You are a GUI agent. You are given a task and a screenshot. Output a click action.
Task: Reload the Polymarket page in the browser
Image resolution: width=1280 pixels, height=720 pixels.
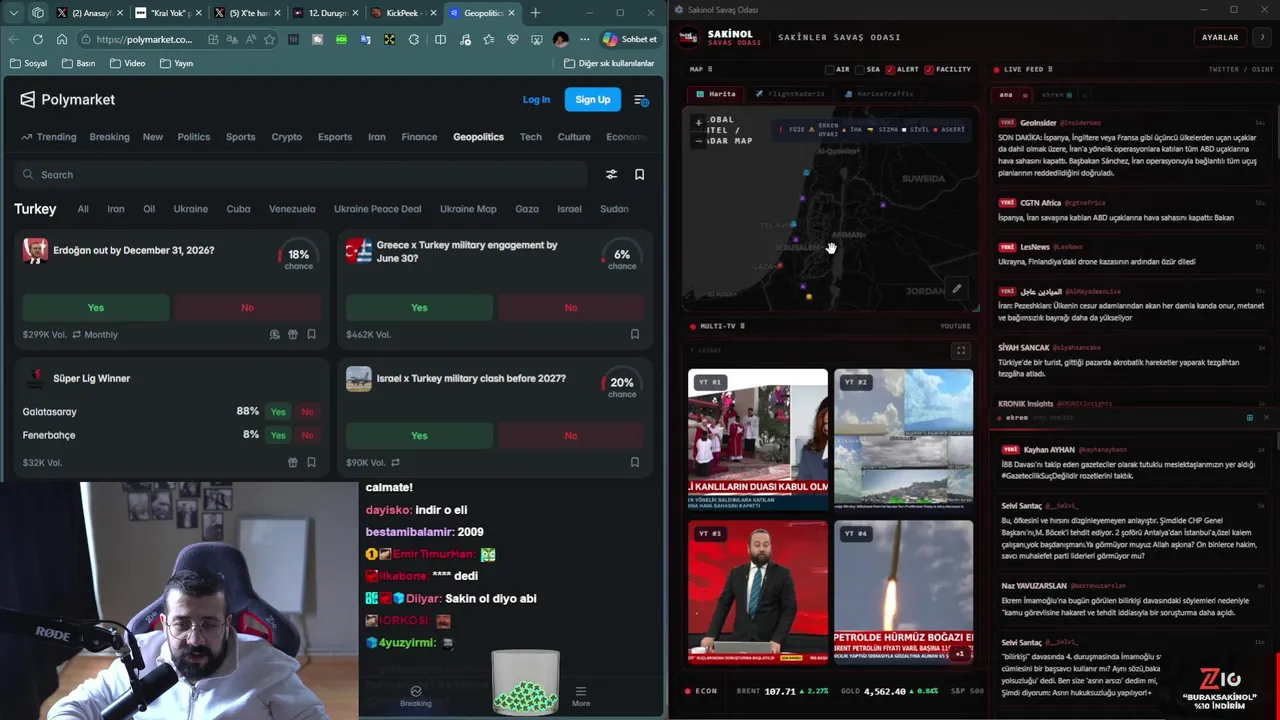(x=37, y=39)
